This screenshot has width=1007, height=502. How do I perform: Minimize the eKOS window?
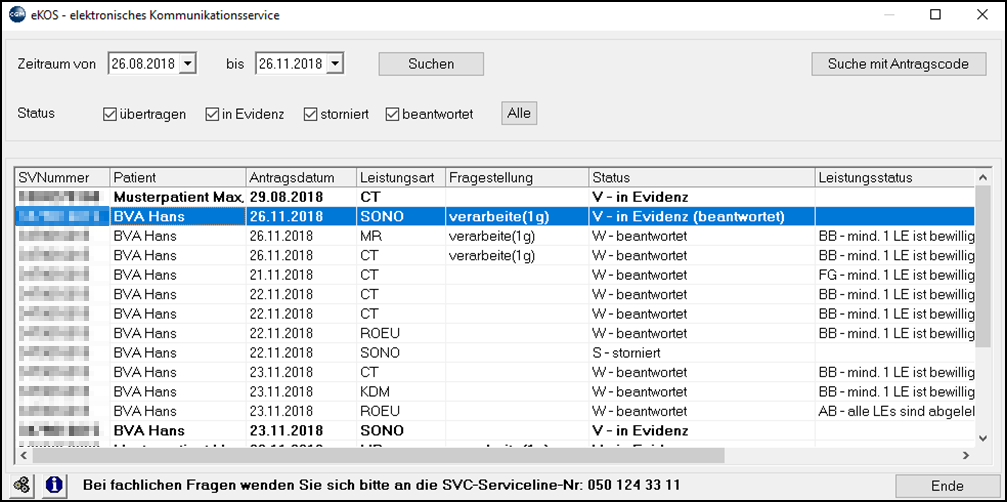pyautogui.click(x=889, y=15)
